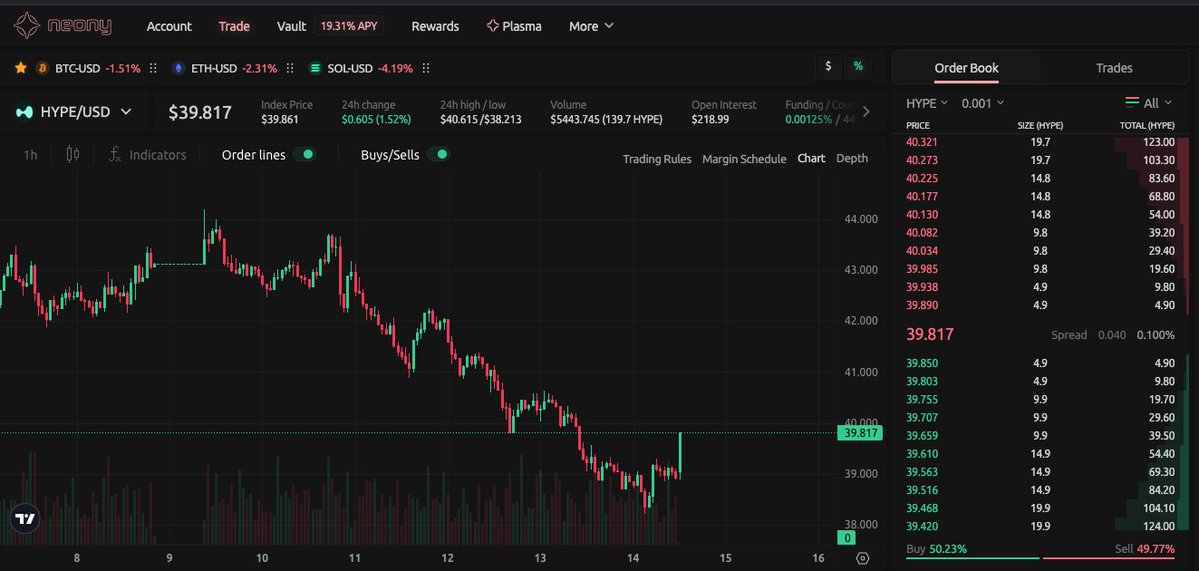Click ask price 40.321
The height and width of the screenshot is (571, 1199).
[921, 142]
